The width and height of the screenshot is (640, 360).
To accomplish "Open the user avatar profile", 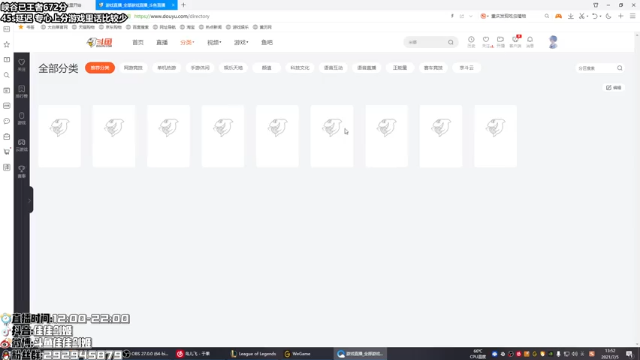I will coord(553,42).
